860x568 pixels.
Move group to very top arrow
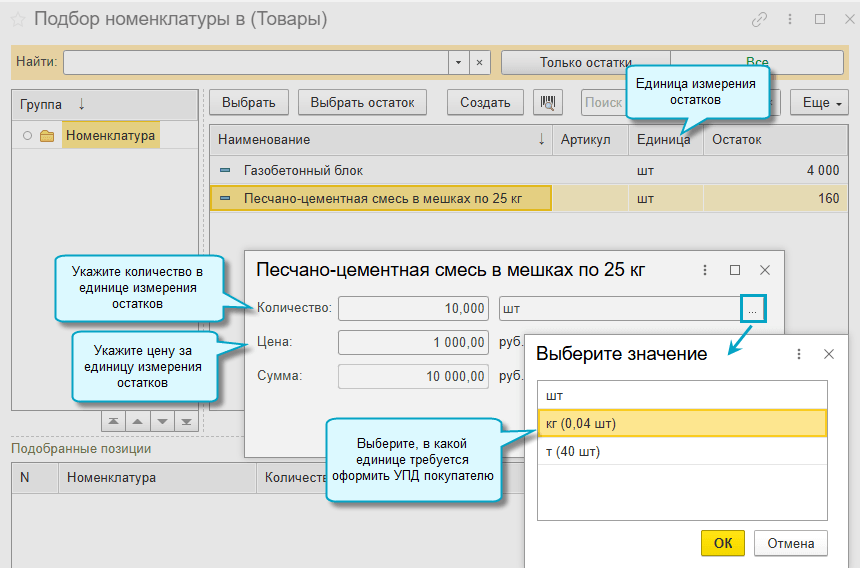[x=114, y=422]
